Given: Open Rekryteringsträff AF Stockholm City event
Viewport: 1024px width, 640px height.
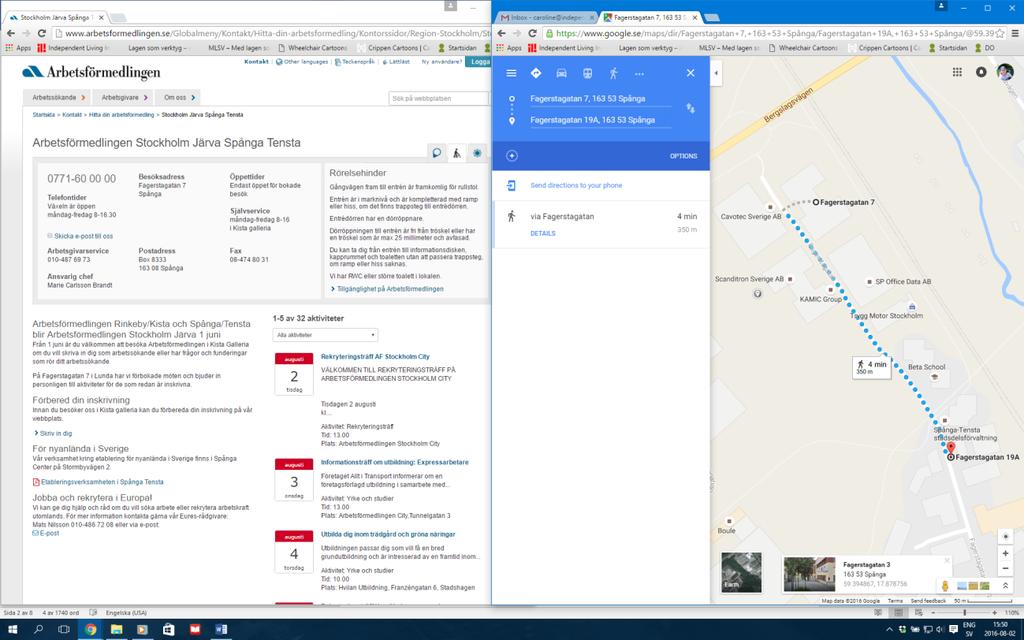Looking at the screenshot, I should click(375, 357).
